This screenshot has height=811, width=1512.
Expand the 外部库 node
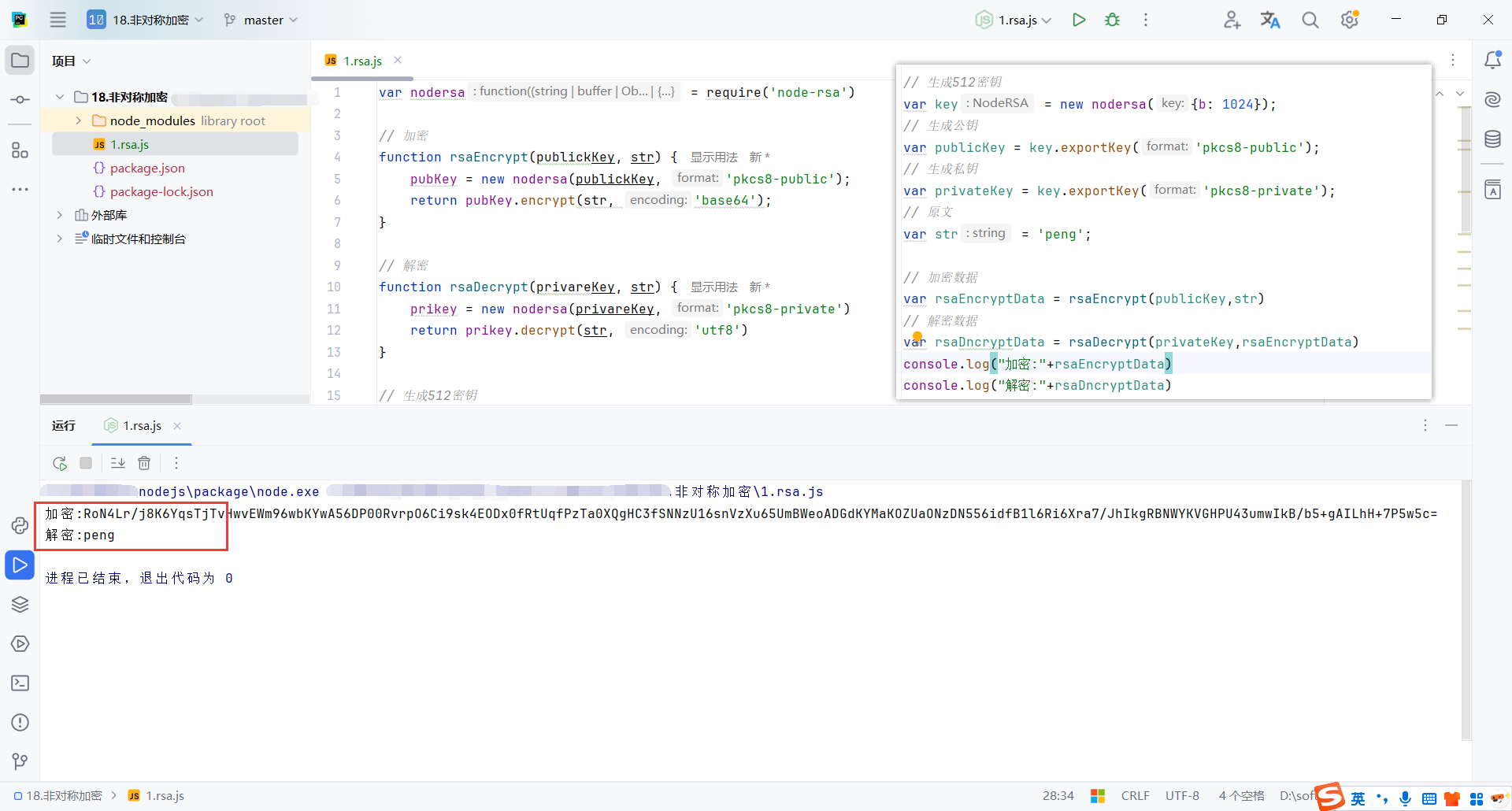coord(60,215)
